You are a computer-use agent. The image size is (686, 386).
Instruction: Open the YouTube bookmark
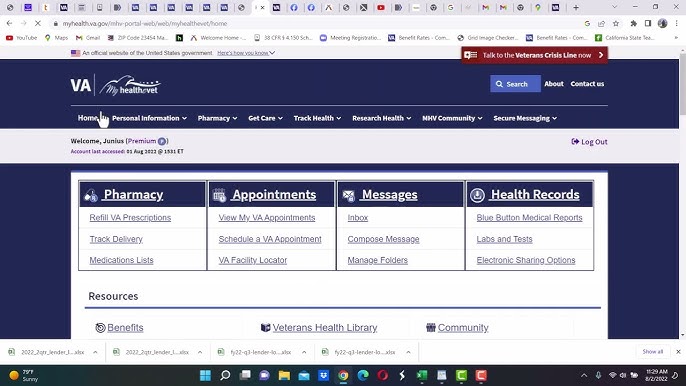tap(21, 38)
